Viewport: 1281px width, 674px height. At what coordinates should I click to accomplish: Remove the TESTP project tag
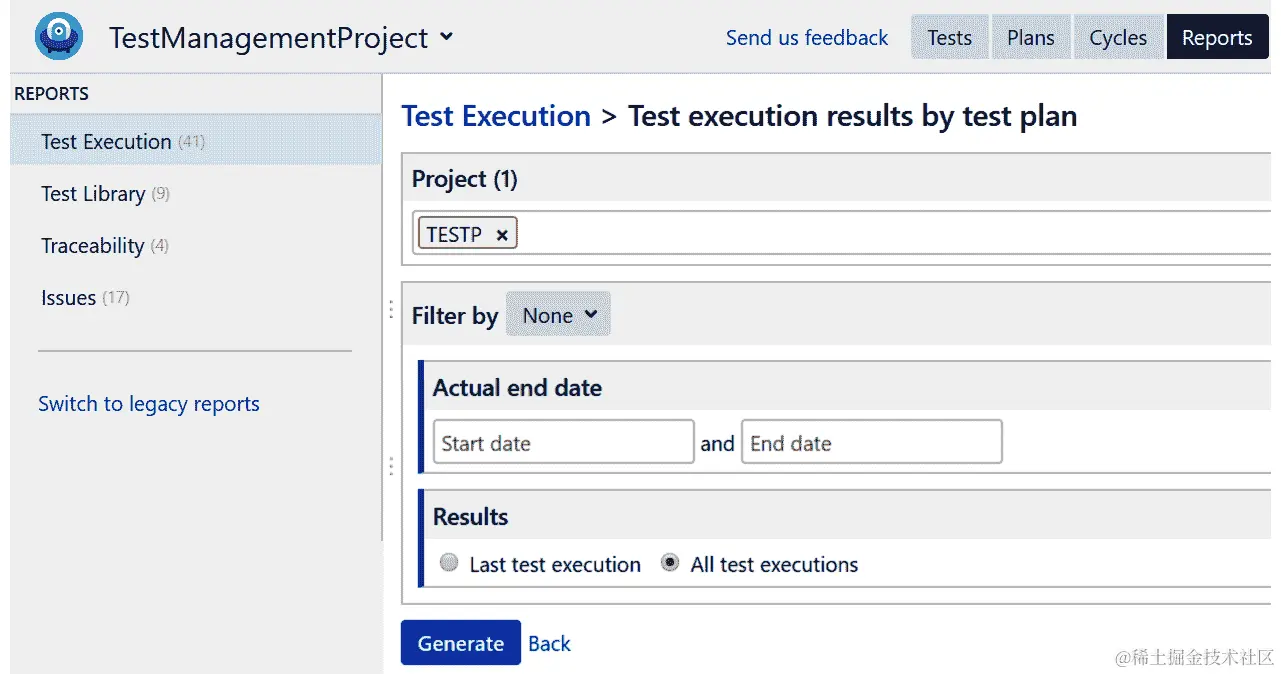pos(502,235)
